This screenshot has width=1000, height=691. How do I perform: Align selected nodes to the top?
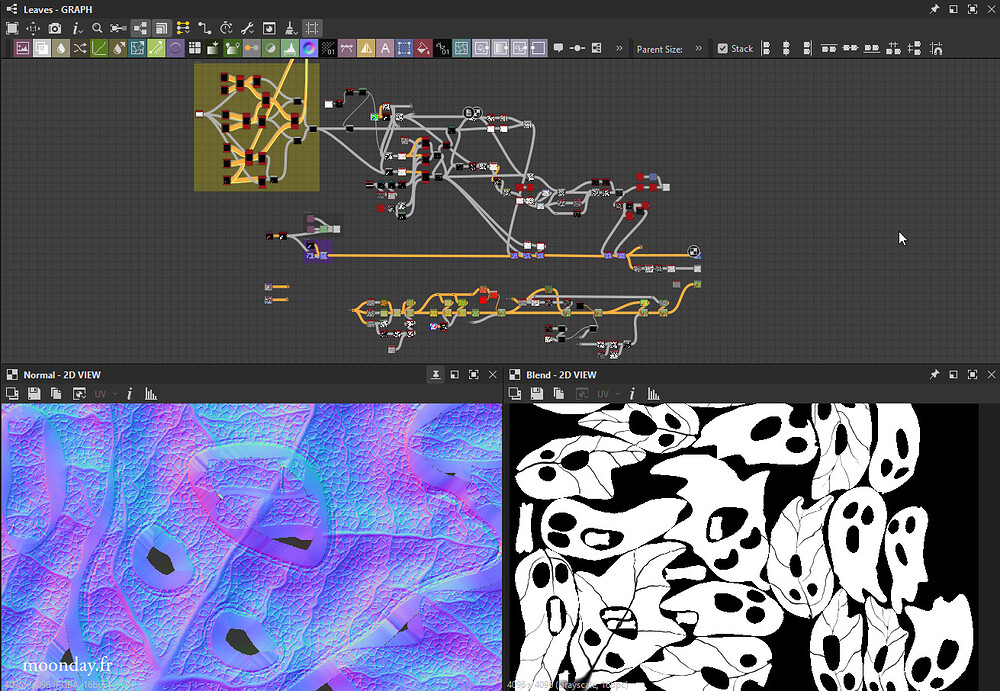[x=829, y=48]
